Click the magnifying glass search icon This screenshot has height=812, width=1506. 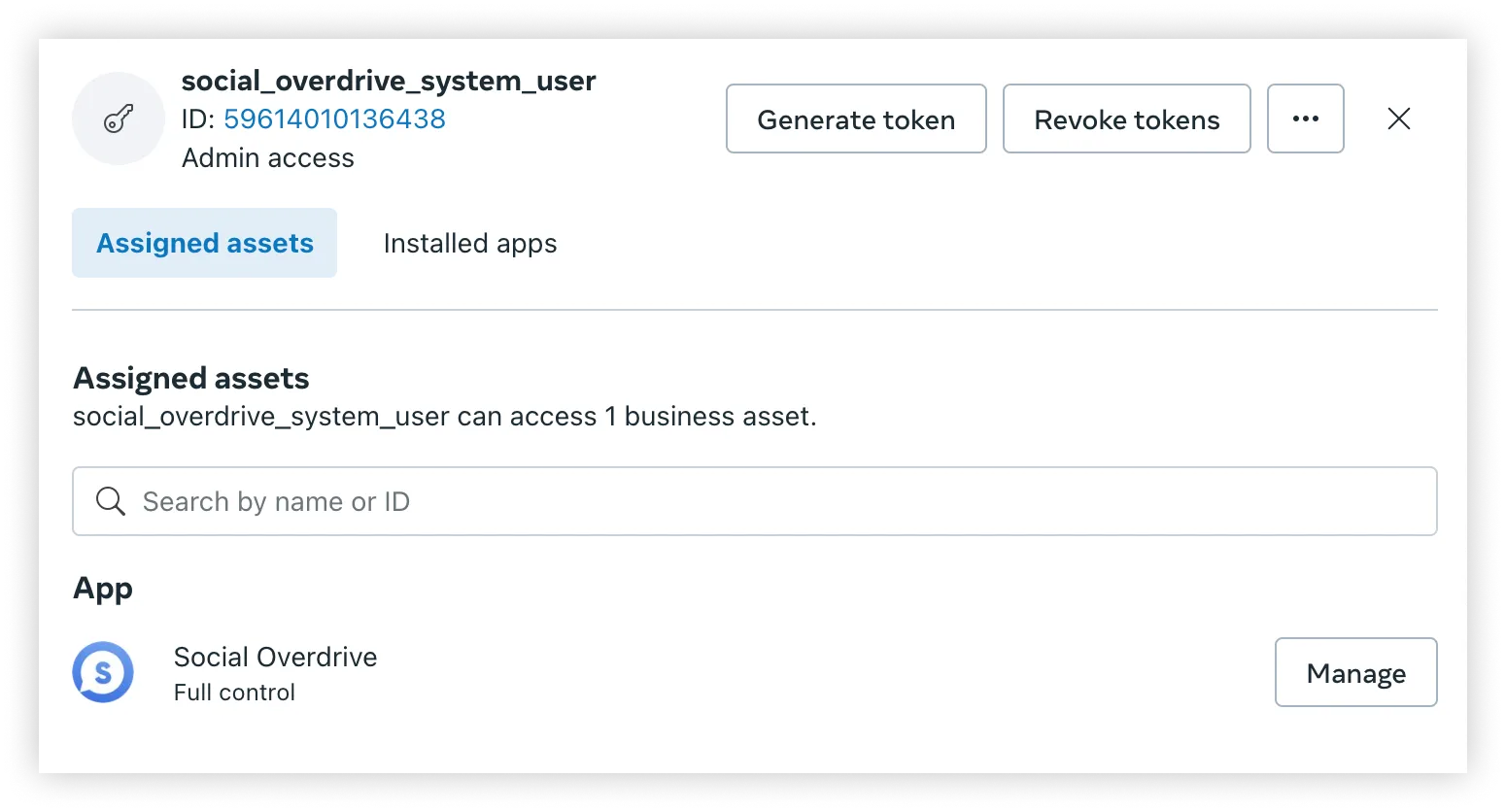110,501
